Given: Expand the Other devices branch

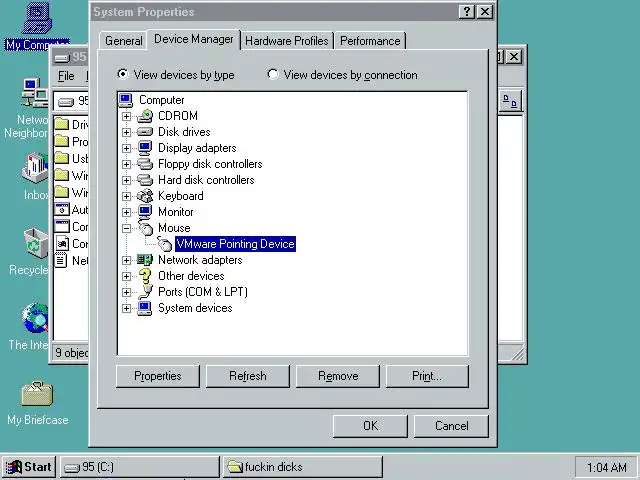Looking at the screenshot, I should click(126, 276).
